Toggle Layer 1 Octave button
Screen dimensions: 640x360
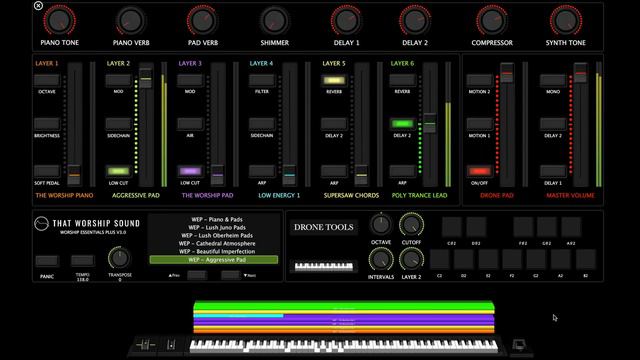tap(47, 80)
